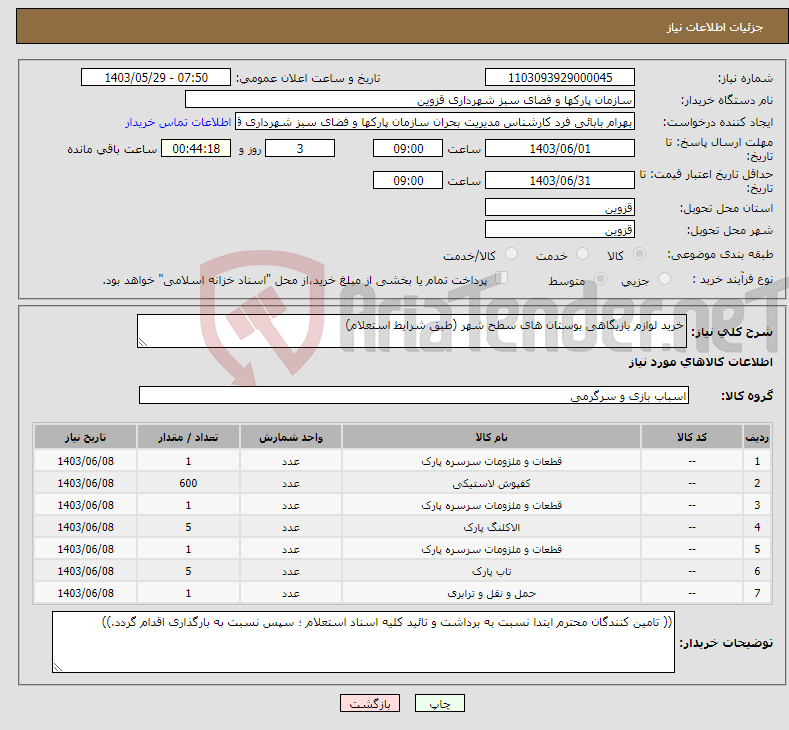Click the response deadline date 1403/06/01
Image resolution: width=789 pixels, height=730 pixels.
tap(560, 149)
